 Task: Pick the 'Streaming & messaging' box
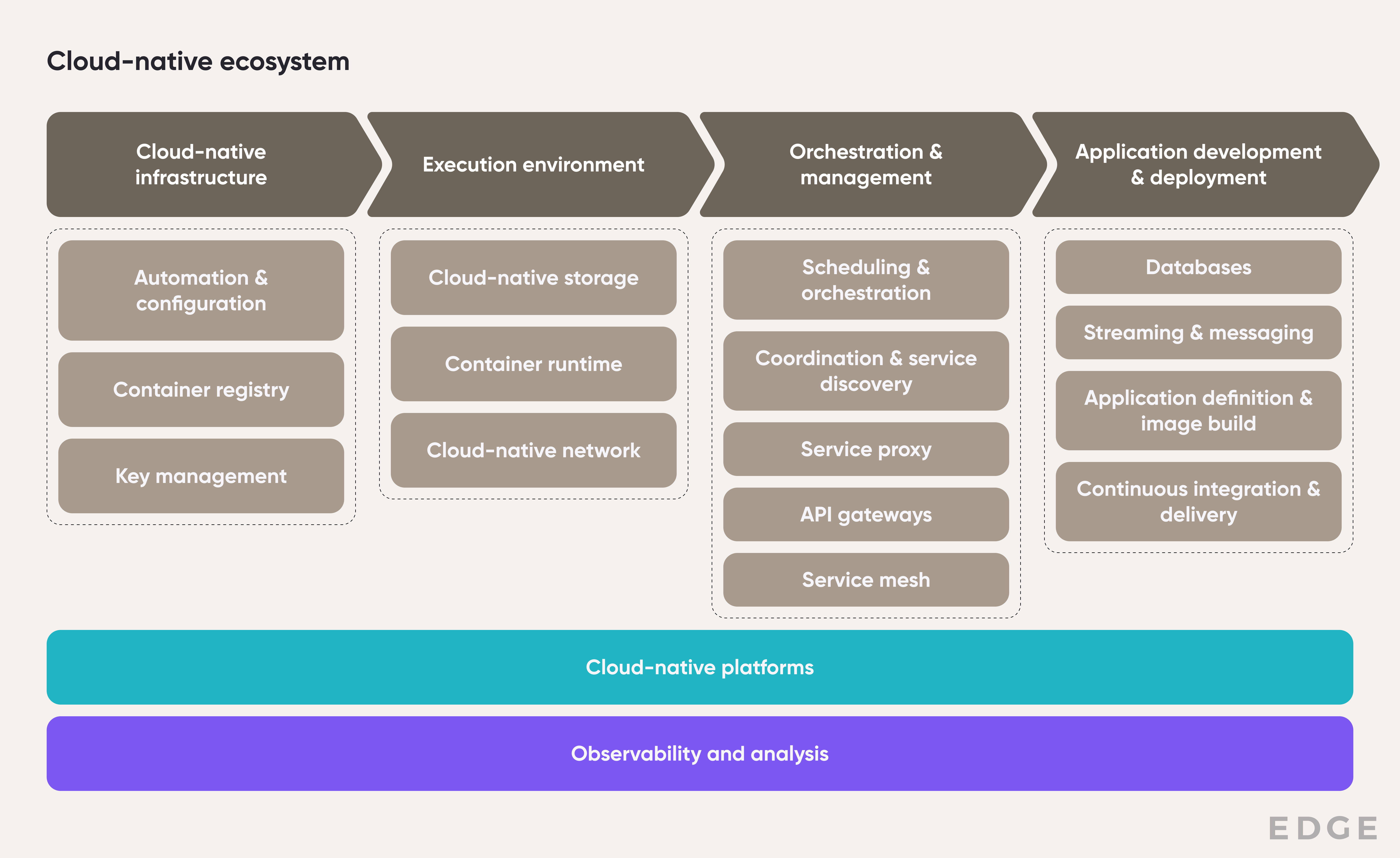click(x=1198, y=332)
